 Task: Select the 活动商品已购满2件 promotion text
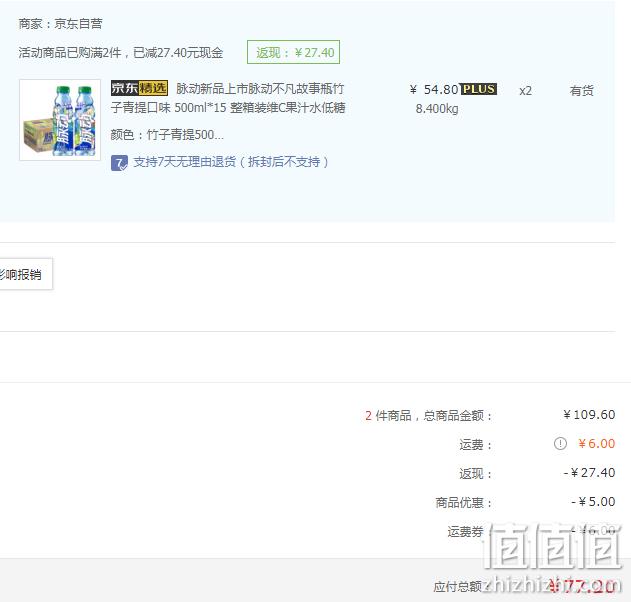121,53
